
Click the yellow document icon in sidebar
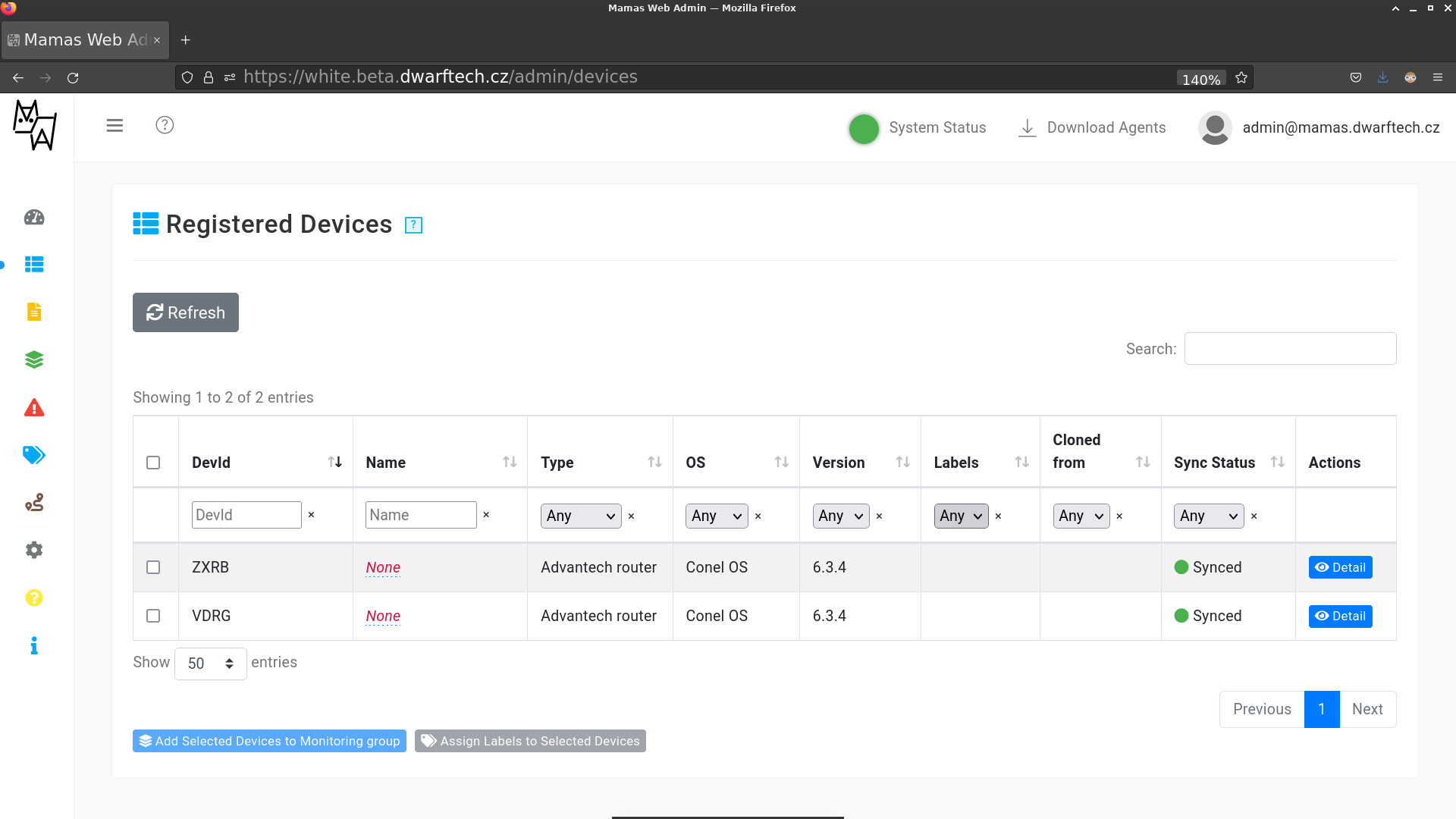[x=34, y=312]
